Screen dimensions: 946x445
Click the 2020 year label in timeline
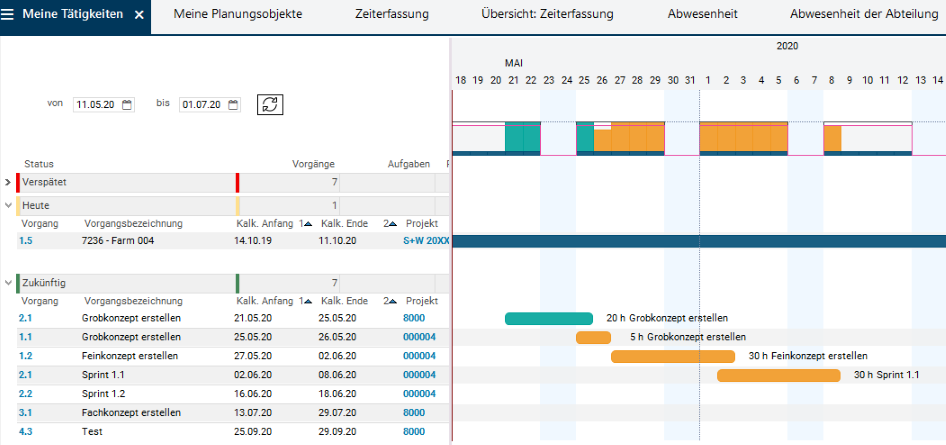(x=787, y=46)
